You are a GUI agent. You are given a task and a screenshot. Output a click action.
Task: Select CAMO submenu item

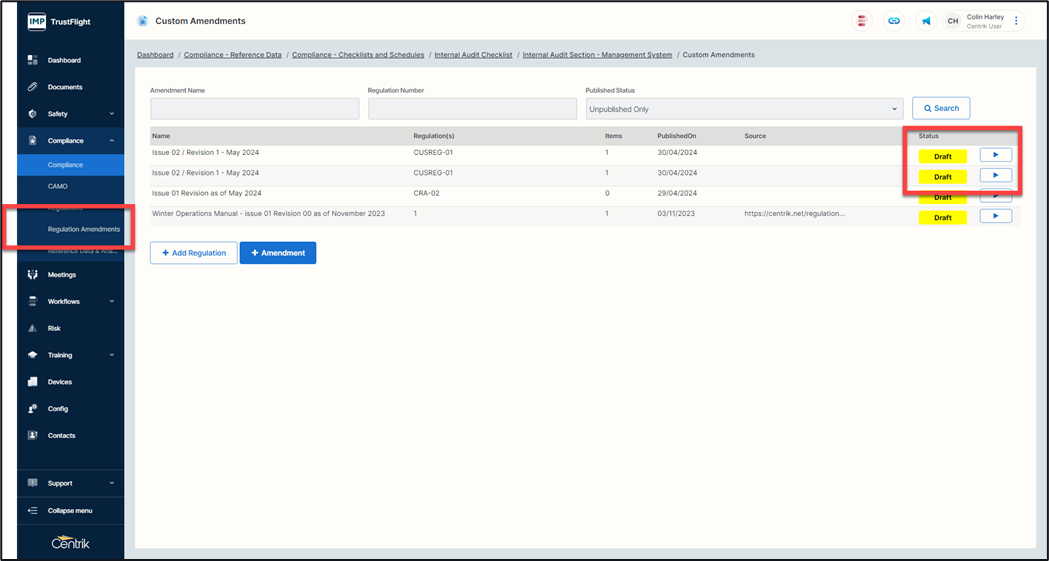(70, 187)
